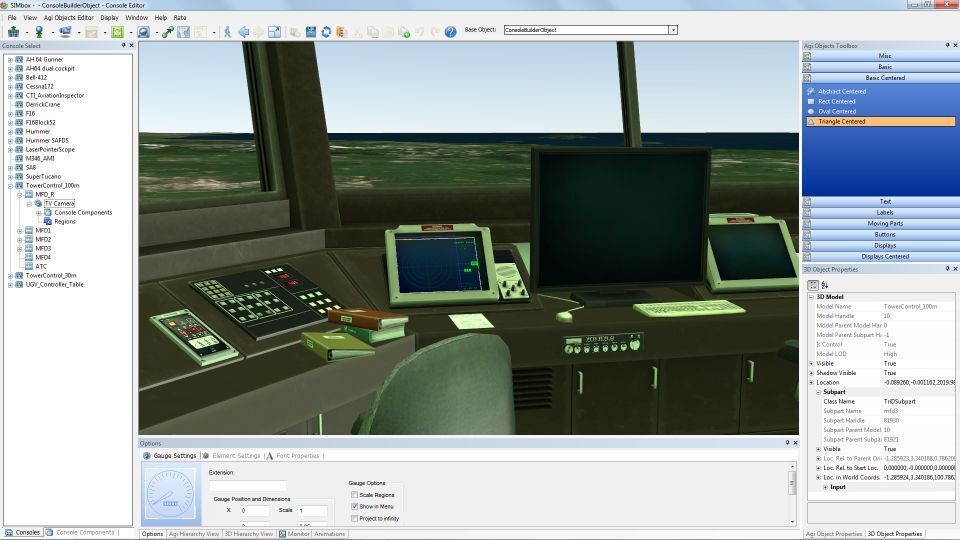960x540 pixels.
Task: Choose the Rect Centered toolbox object
Action: (836, 101)
